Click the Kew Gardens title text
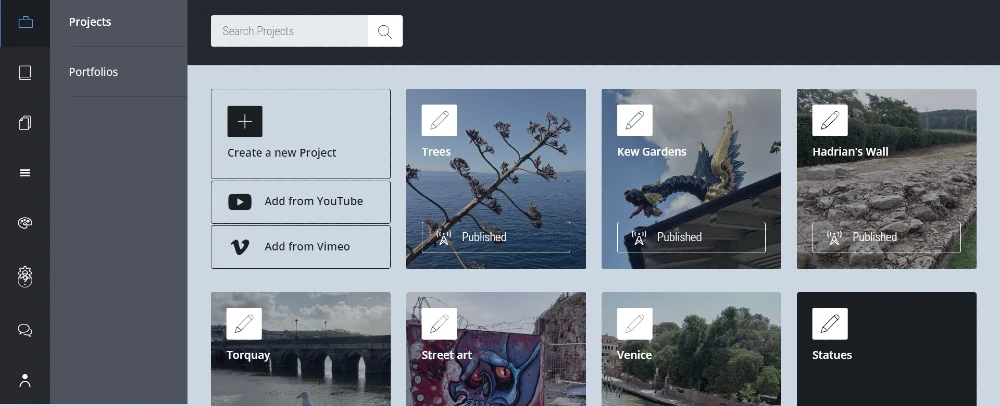This screenshot has width=1000, height=406. point(652,152)
